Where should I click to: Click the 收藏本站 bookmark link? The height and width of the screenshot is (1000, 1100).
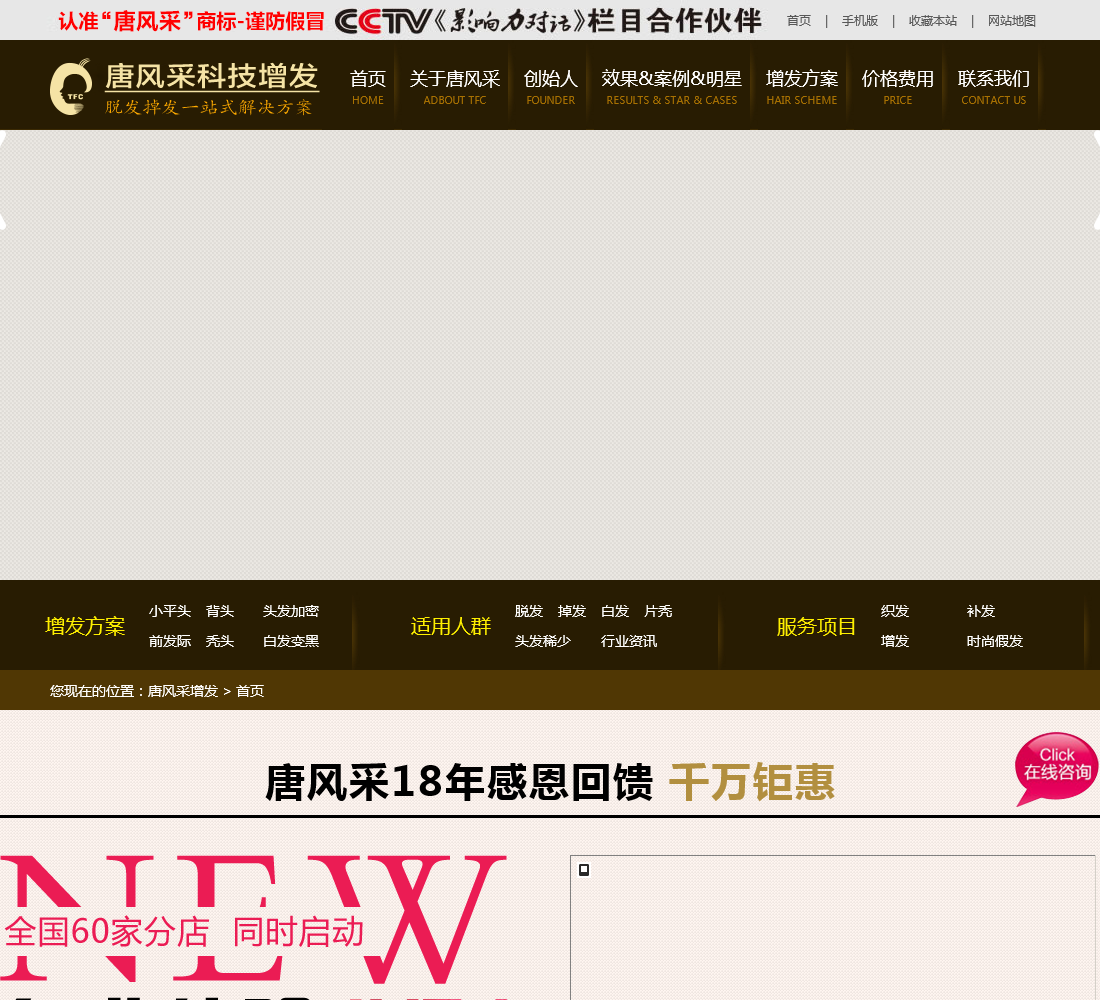pyautogui.click(x=932, y=21)
